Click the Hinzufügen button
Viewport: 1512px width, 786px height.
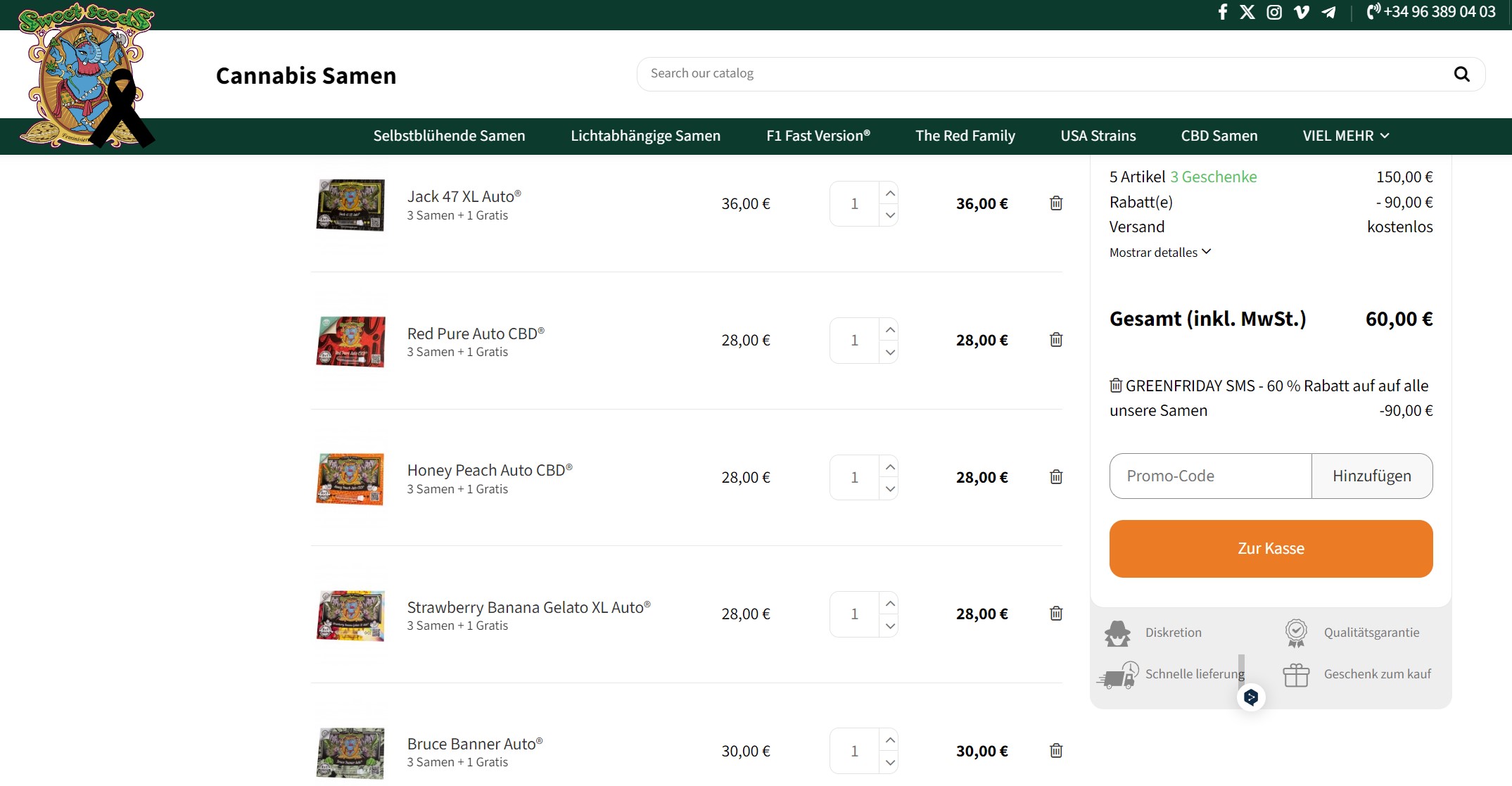pos(1372,476)
